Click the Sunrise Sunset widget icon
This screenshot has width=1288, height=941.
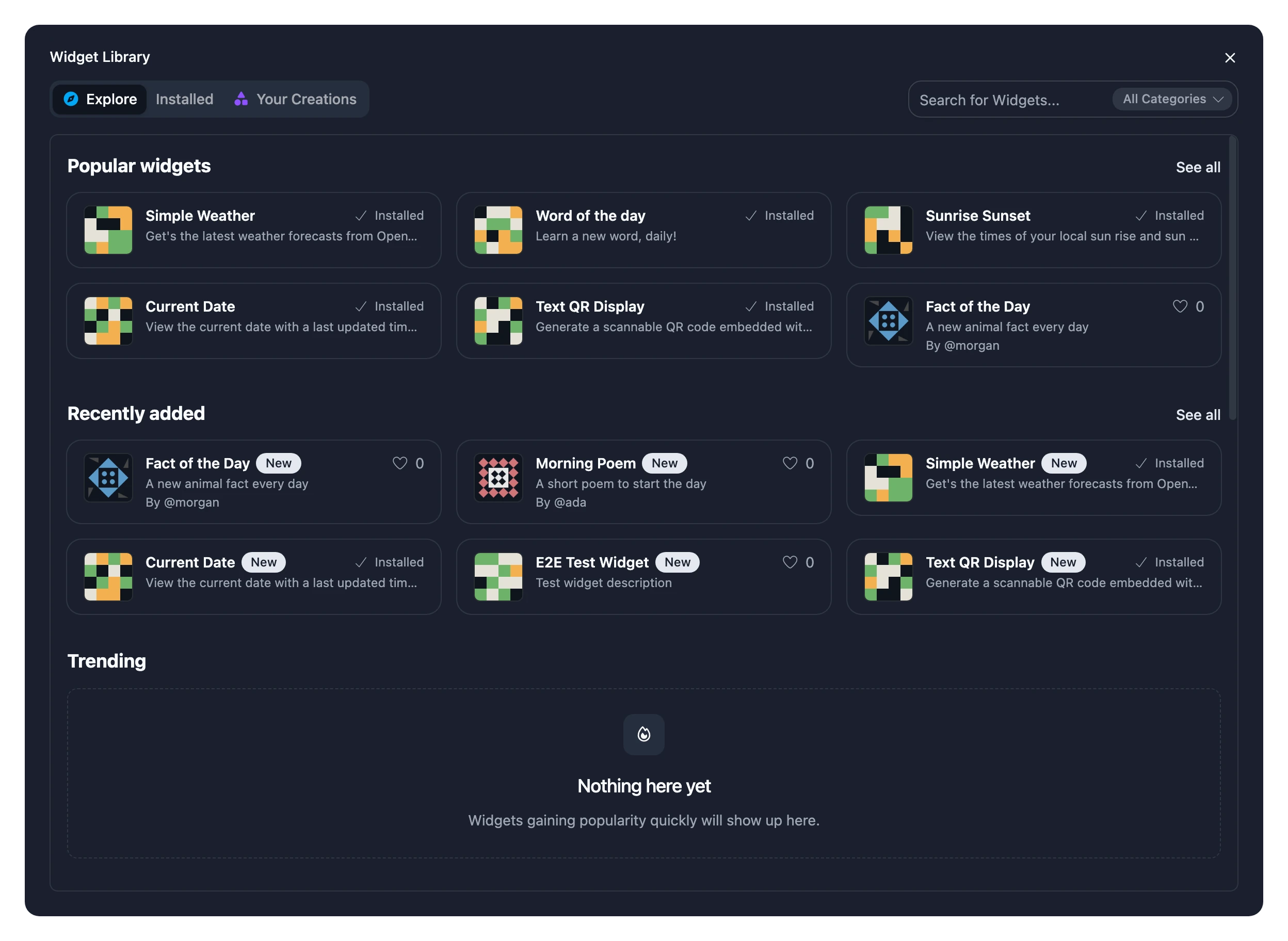click(x=889, y=230)
